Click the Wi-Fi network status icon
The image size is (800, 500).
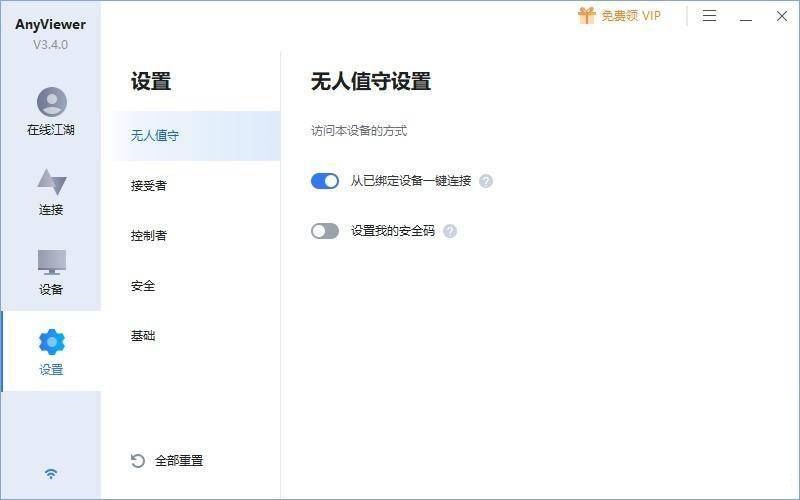[51, 473]
